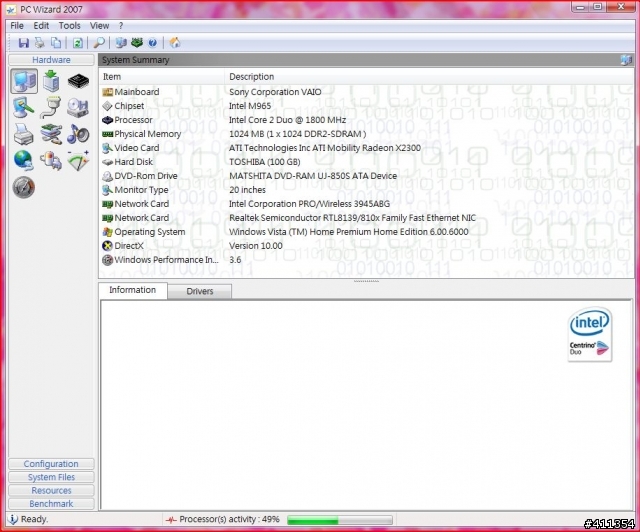Click 'Processor(s) activity : 49%' status text
The width and height of the screenshot is (640, 532).
229,519
